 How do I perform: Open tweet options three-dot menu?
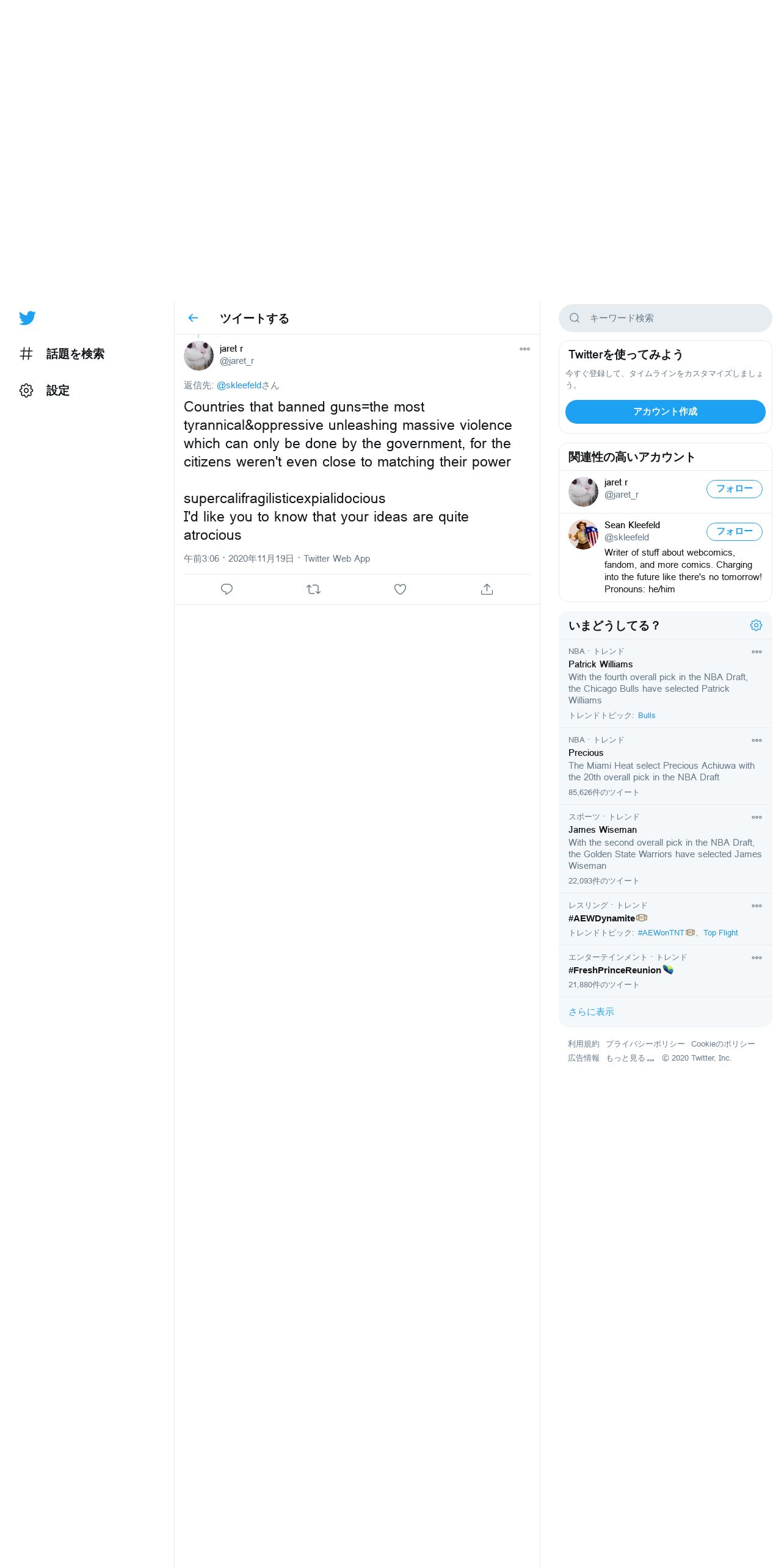[x=524, y=349]
